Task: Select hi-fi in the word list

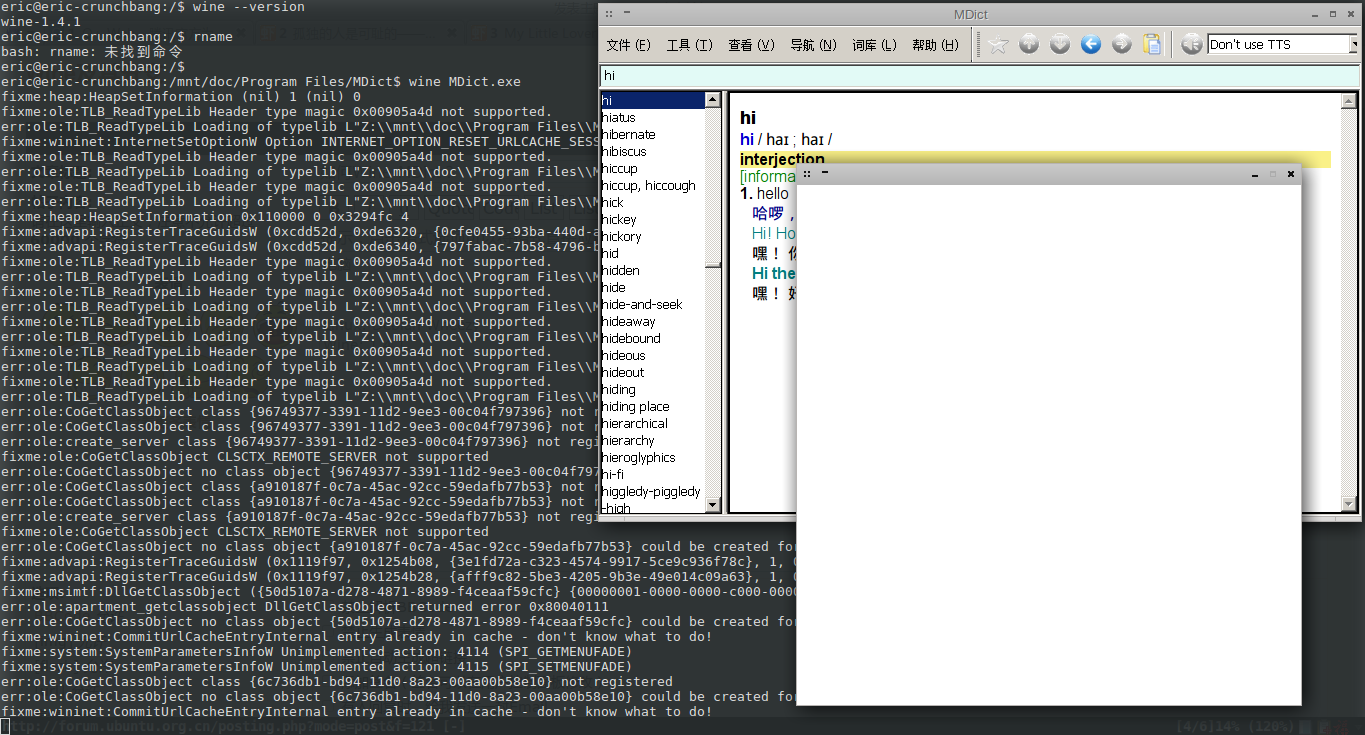Action: [612, 474]
